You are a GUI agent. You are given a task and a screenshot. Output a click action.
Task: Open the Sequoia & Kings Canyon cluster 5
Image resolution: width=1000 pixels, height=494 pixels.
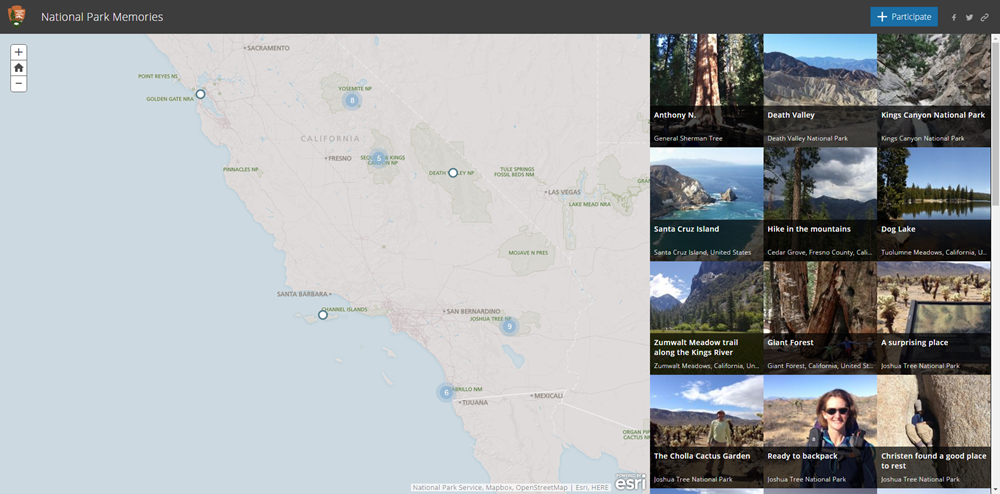[x=379, y=158]
